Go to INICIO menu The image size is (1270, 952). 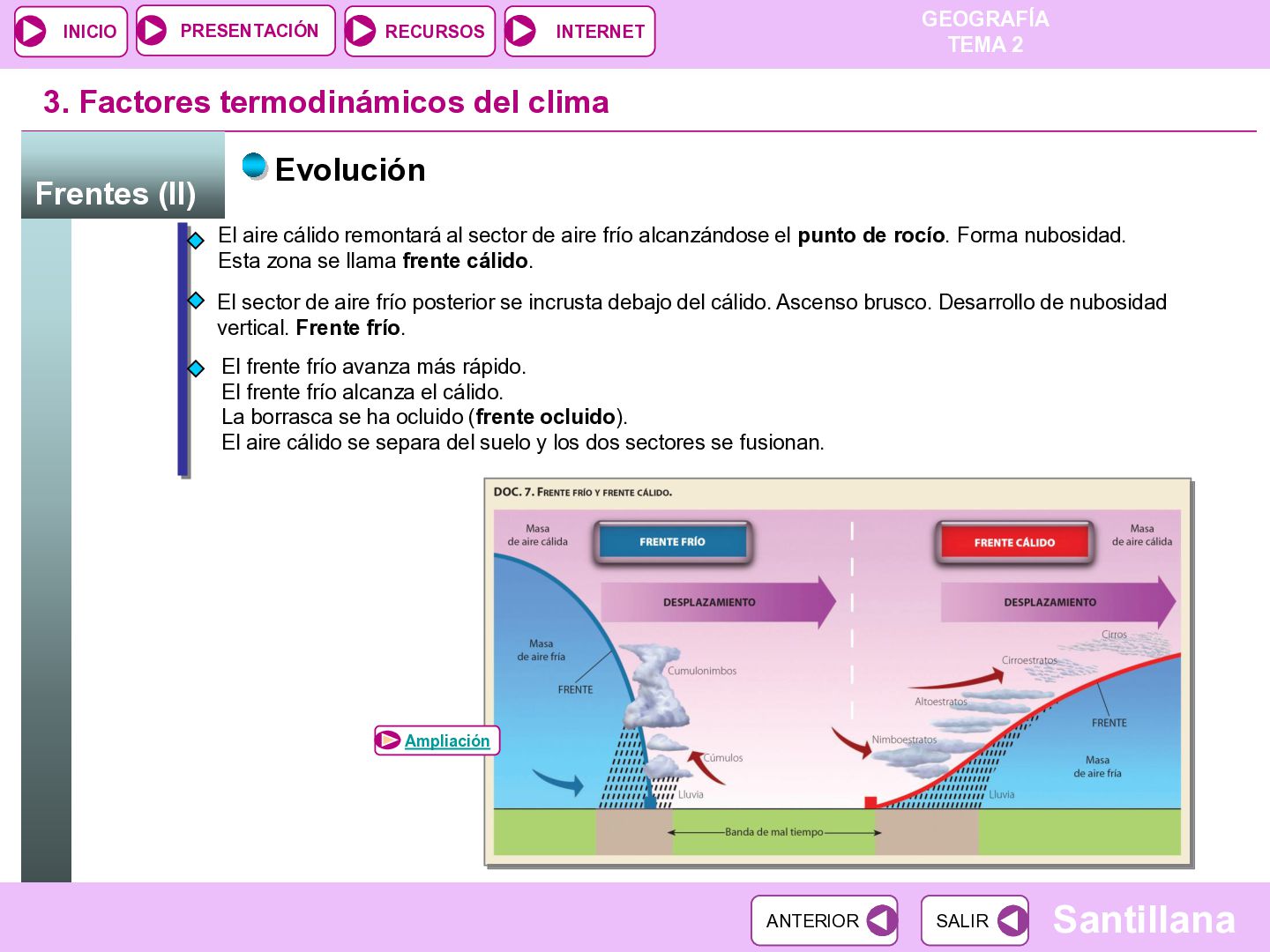[x=71, y=31]
